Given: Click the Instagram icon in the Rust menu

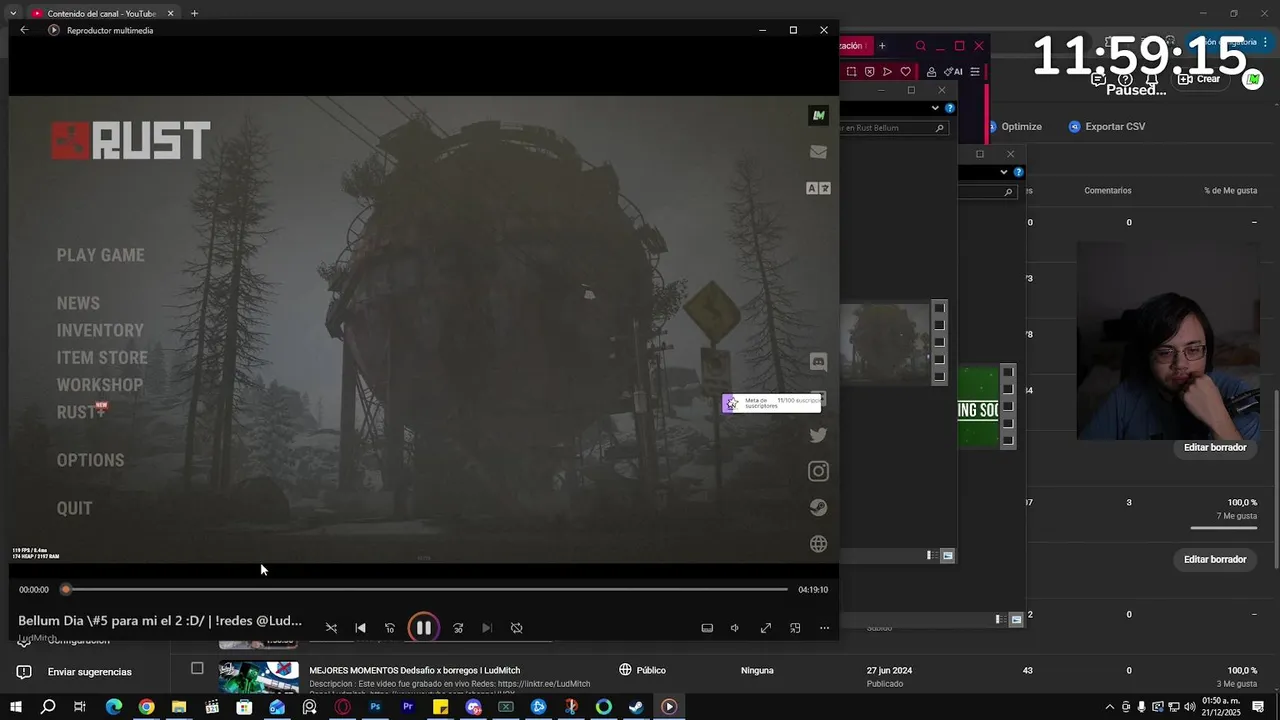Looking at the screenshot, I should click(818, 471).
